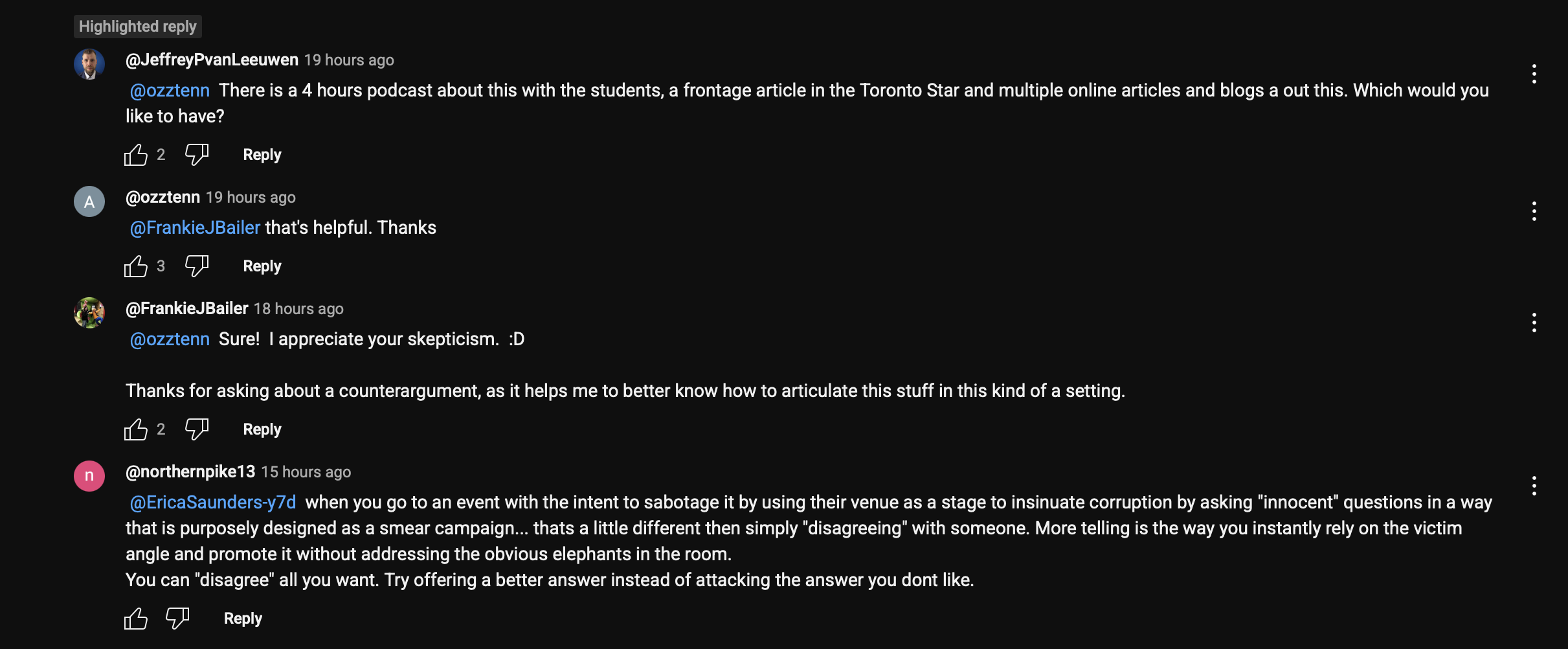Open options menu for FrankieJBailer's comment
The height and width of the screenshot is (649, 1568).
point(1534,323)
